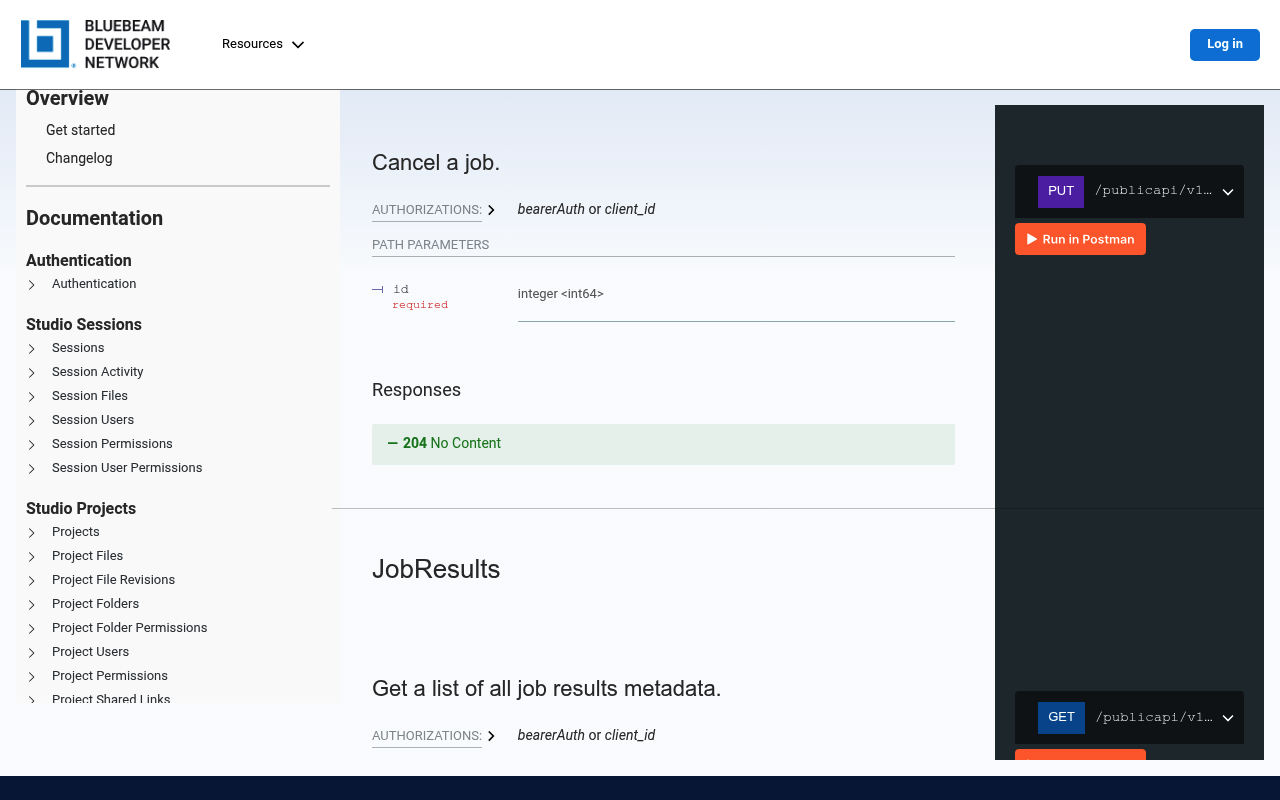Expand AUTHORIZATIONS under job results metadata
Screen dimensions: 1280x800
click(x=434, y=736)
